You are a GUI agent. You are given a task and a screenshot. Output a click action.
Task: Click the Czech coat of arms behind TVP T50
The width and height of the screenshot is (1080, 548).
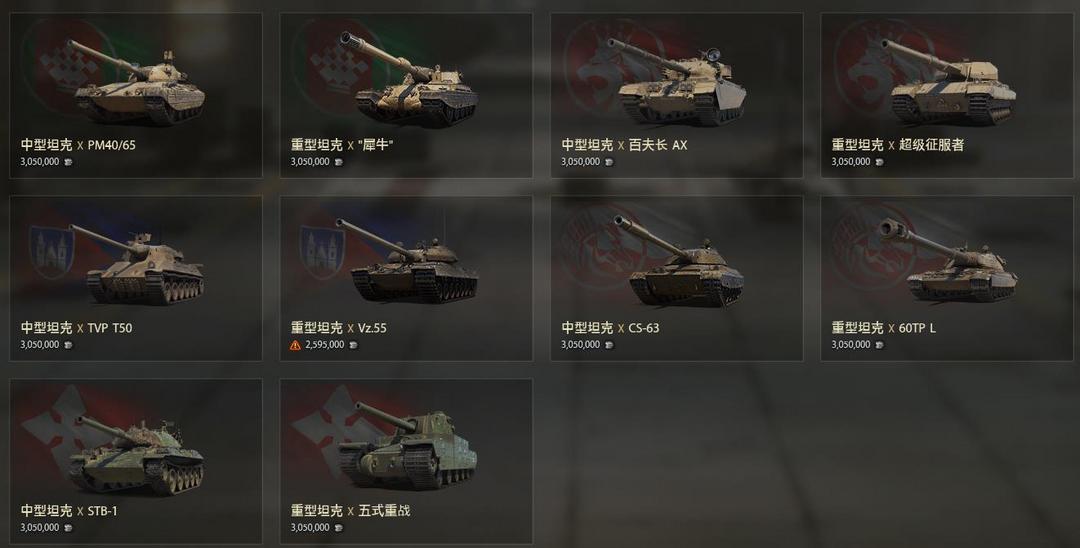[x=52, y=253]
